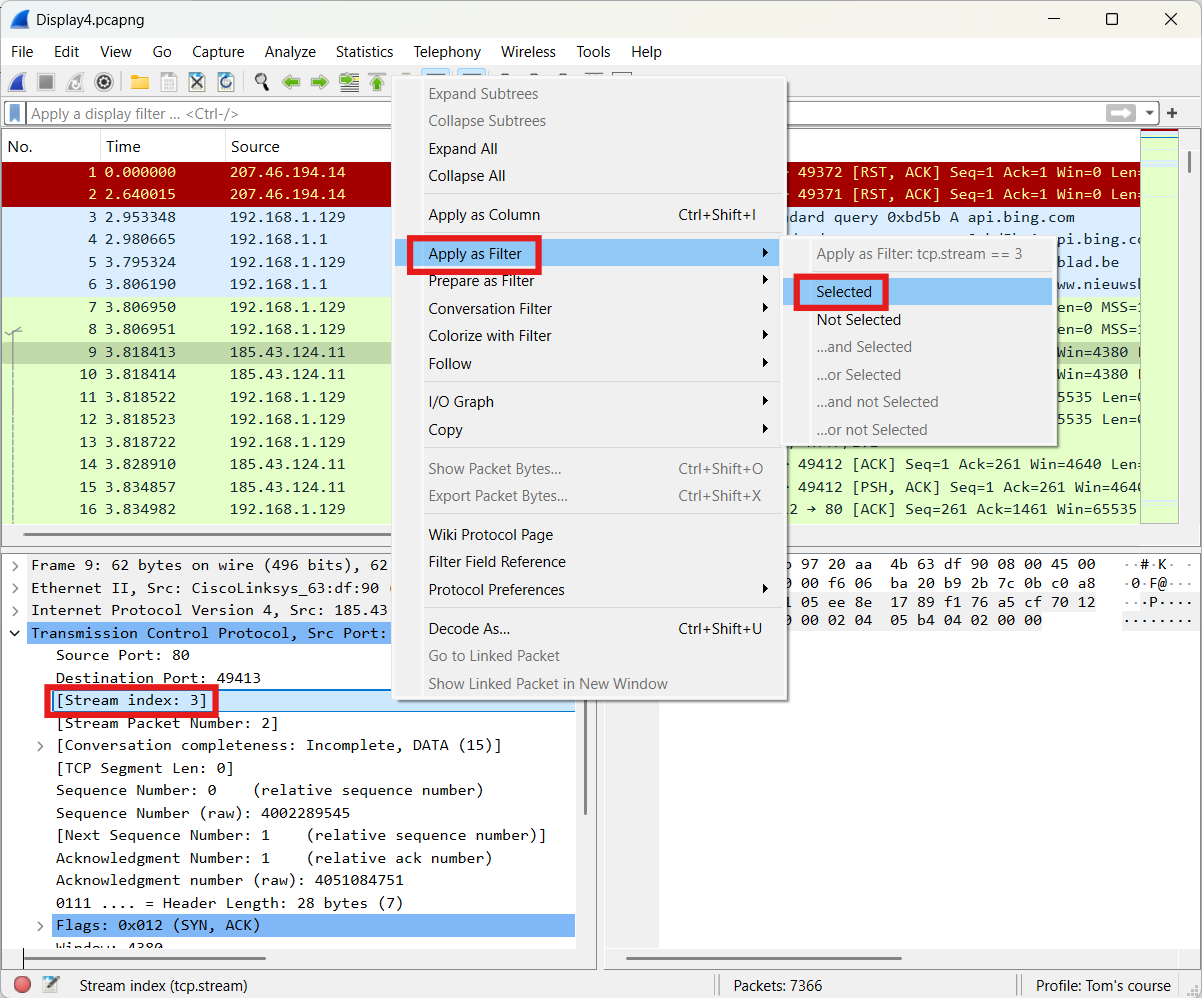Select packet 1 with time 0.000000
The width and height of the screenshot is (1202, 998).
198,172
